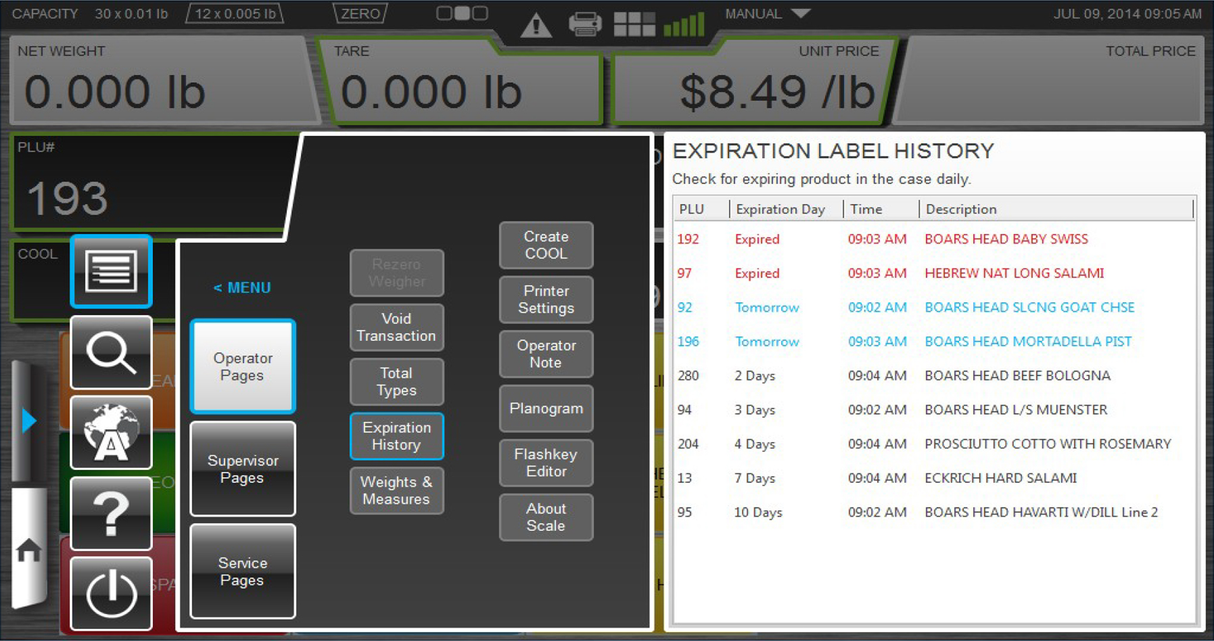Go back using the < MENU link
Viewport: 1214px width, 641px height.
click(x=241, y=287)
